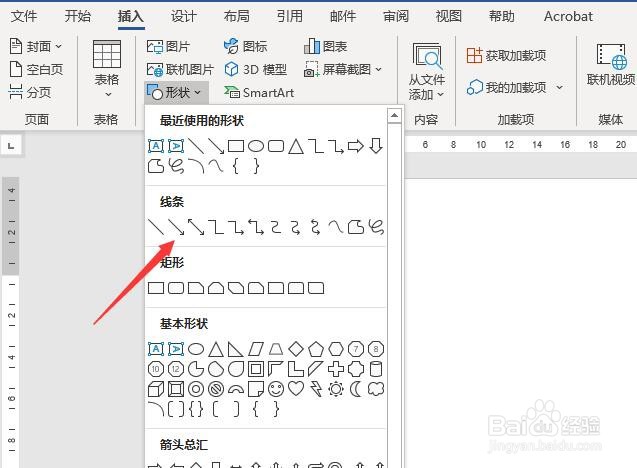637x468 pixels.
Task: Select the pentagon in 基本形状
Action: point(316,349)
